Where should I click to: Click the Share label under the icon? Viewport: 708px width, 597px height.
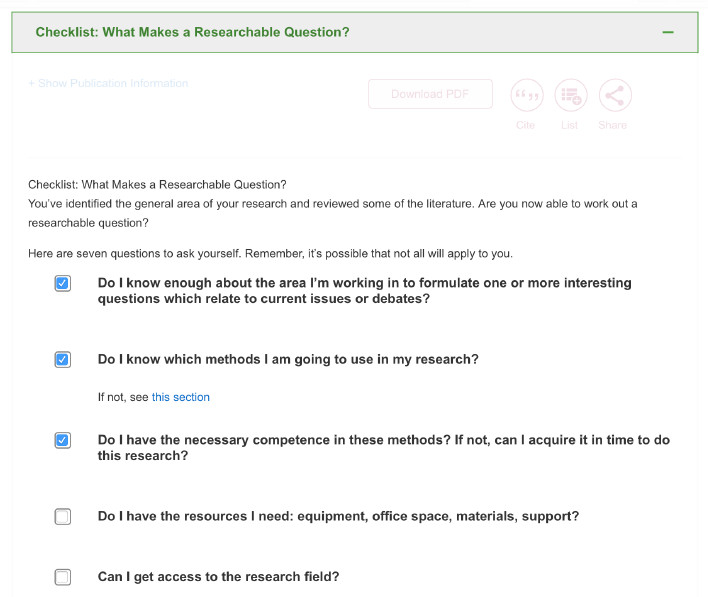(x=612, y=125)
